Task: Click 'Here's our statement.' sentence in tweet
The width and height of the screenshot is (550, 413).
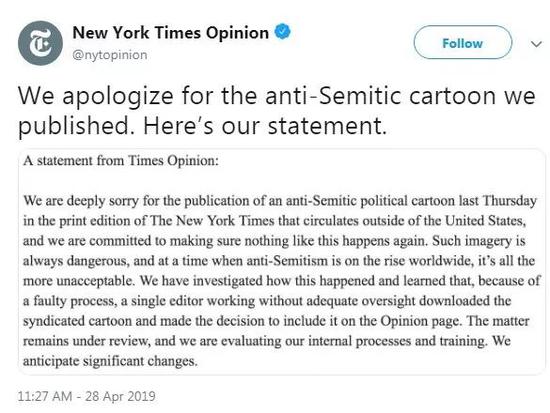Action: (x=265, y=126)
